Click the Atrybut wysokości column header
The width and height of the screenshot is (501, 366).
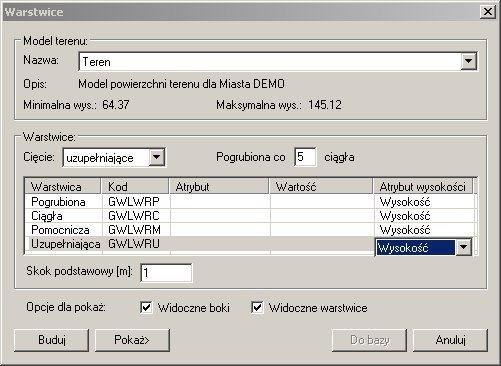(x=423, y=186)
